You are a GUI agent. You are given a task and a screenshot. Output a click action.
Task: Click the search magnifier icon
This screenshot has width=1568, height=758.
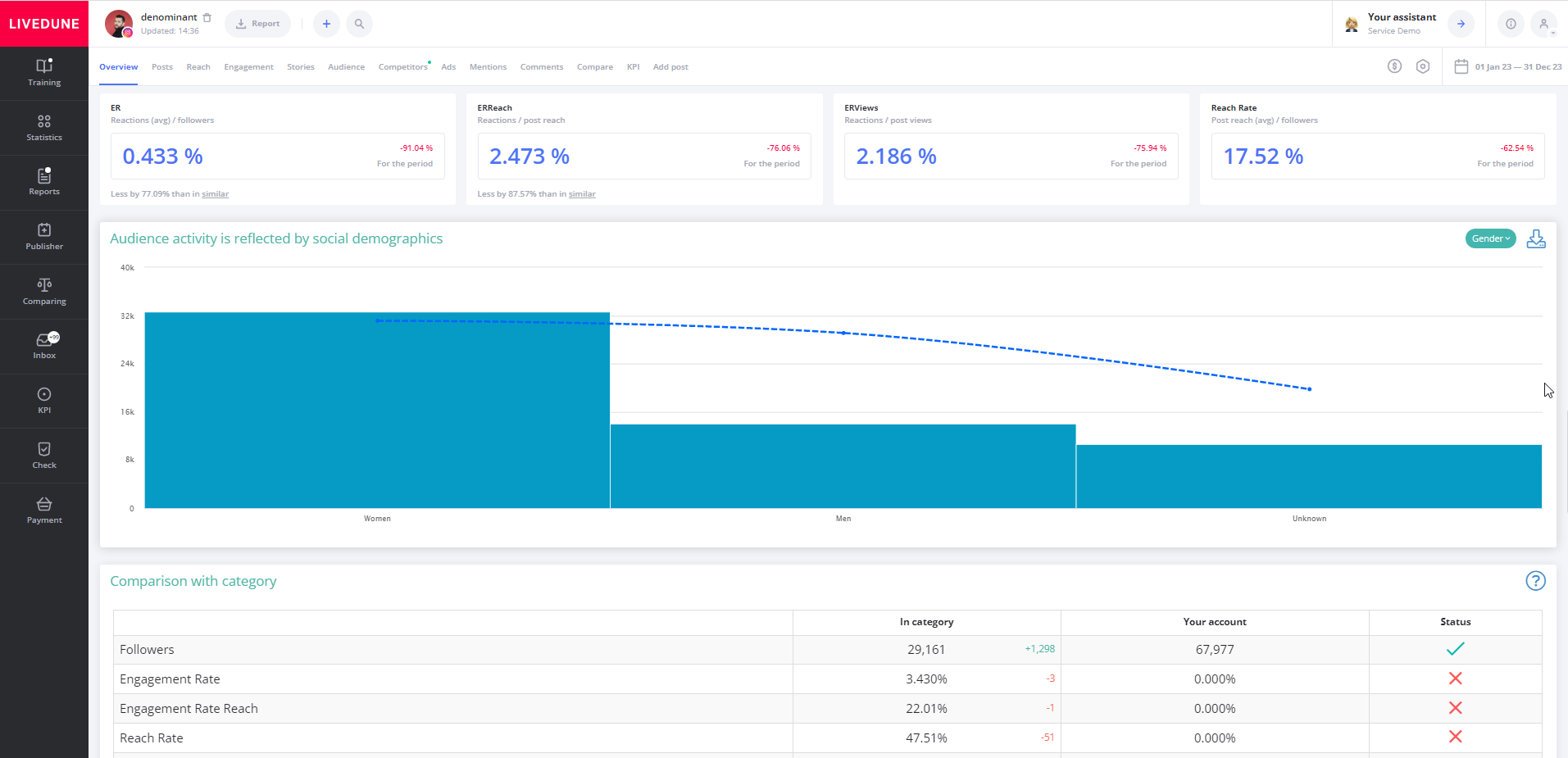tap(359, 24)
